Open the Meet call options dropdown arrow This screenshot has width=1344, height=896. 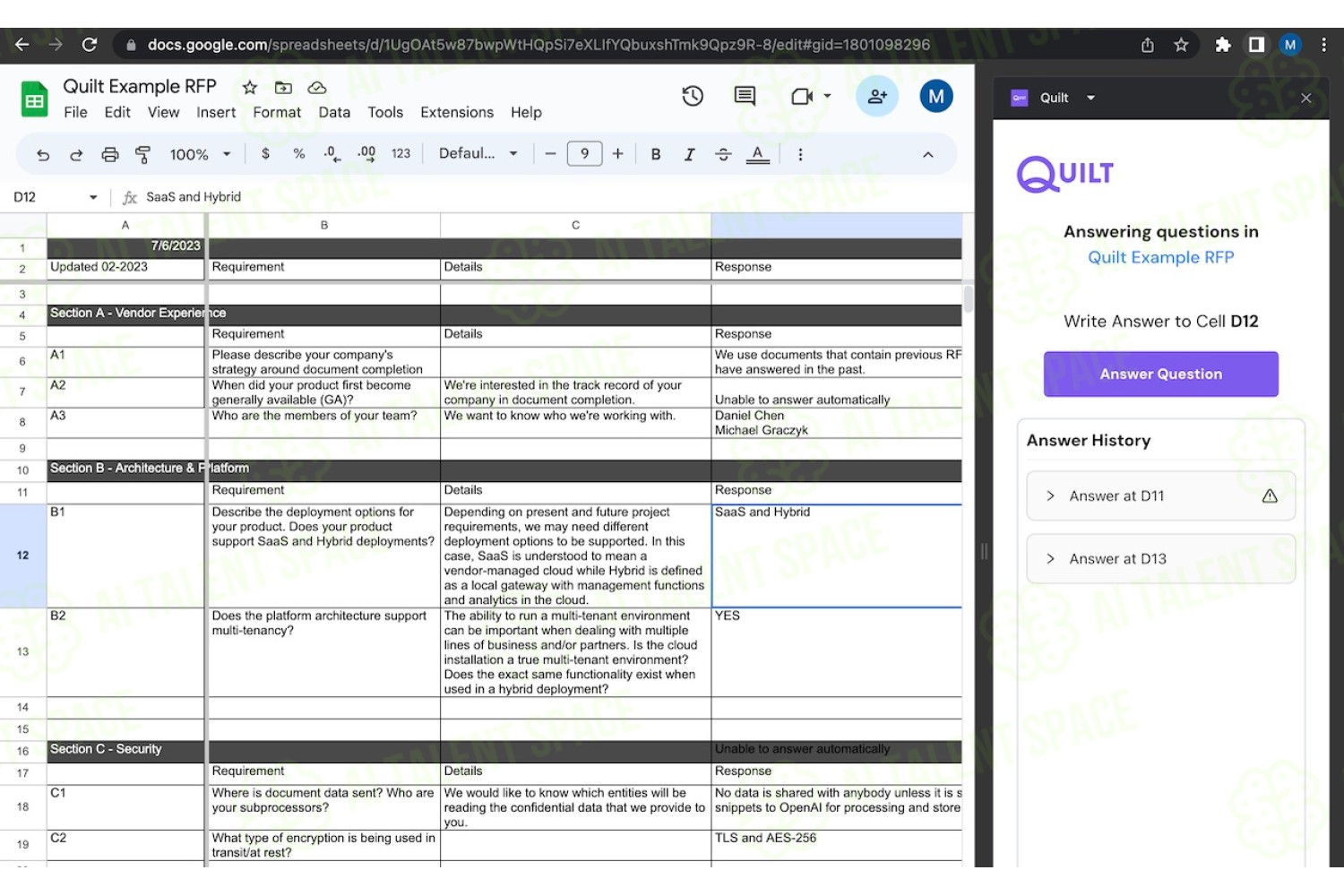[828, 96]
